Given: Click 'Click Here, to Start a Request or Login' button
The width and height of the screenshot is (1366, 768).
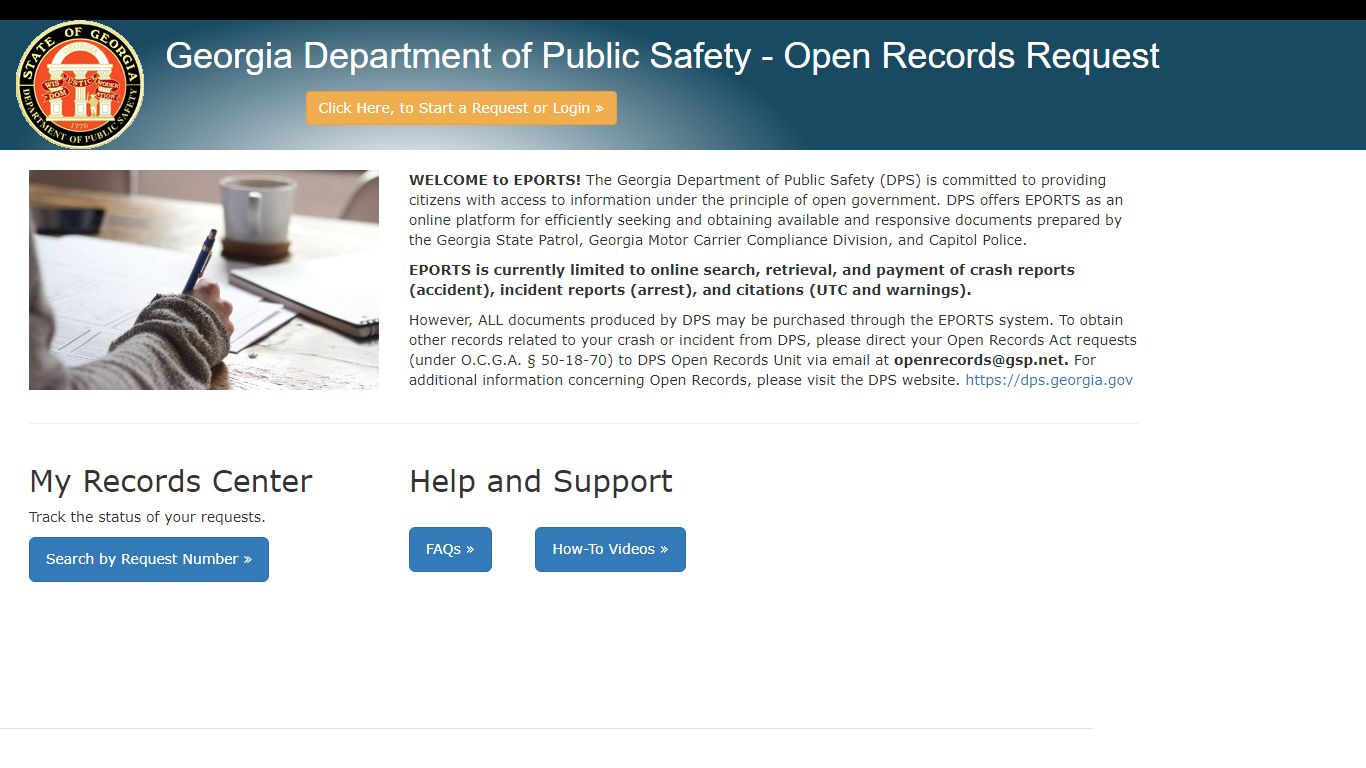Looking at the screenshot, I should pos(461,108).
